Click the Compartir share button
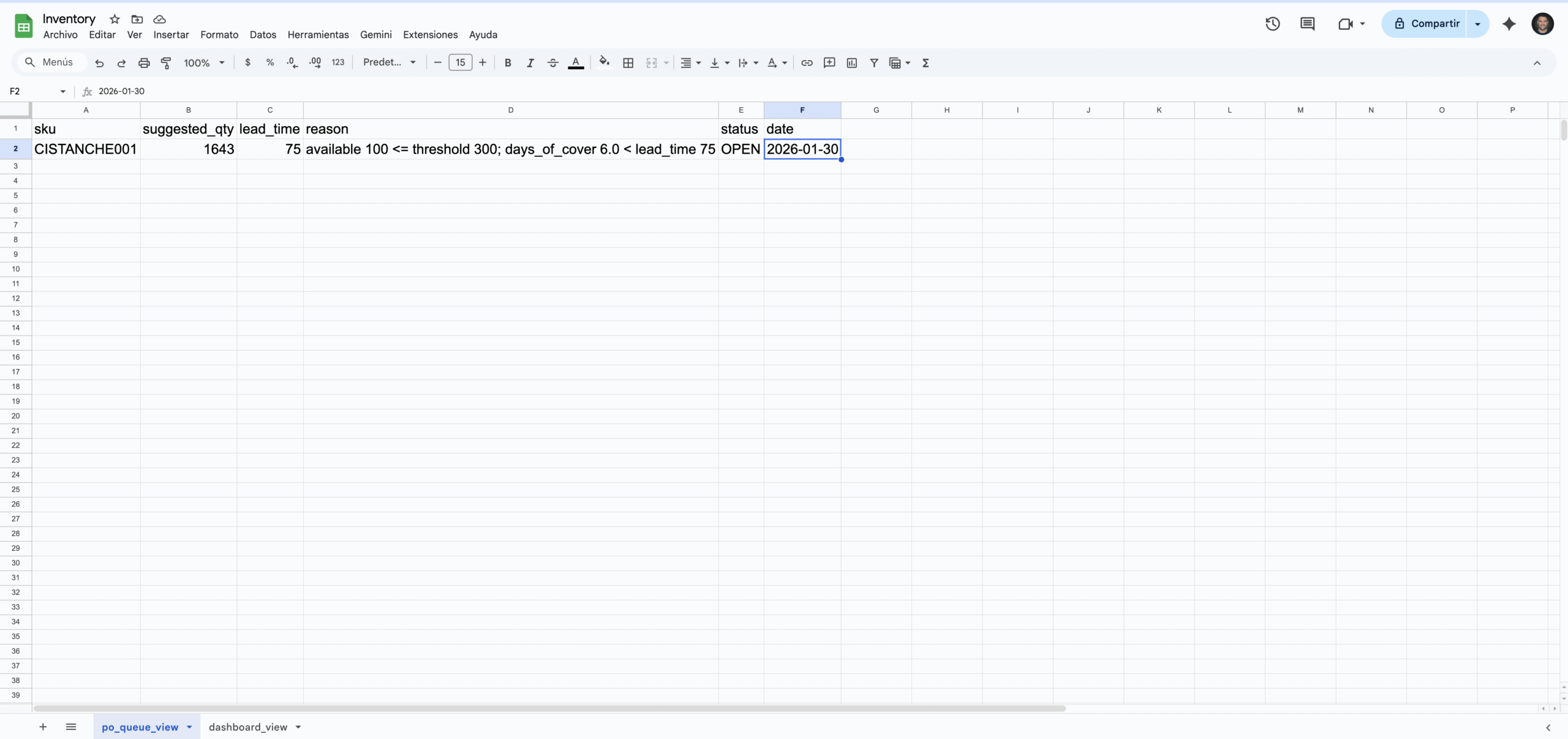This screenshot has width=1568, height=739. [1427, 24]
